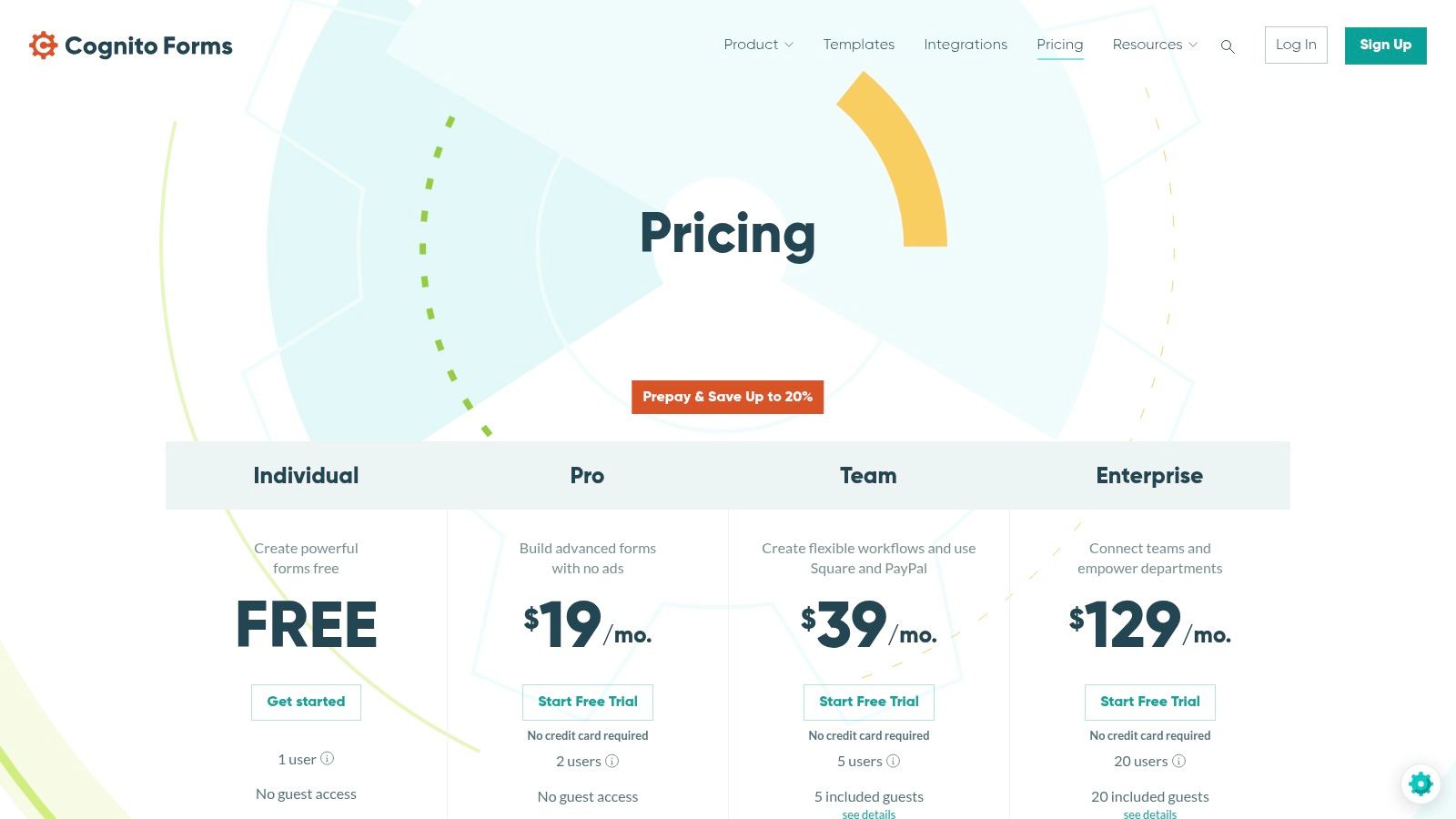1456x819 pixels.
Task: Click the Log In button
Action: click(1296, 45)
